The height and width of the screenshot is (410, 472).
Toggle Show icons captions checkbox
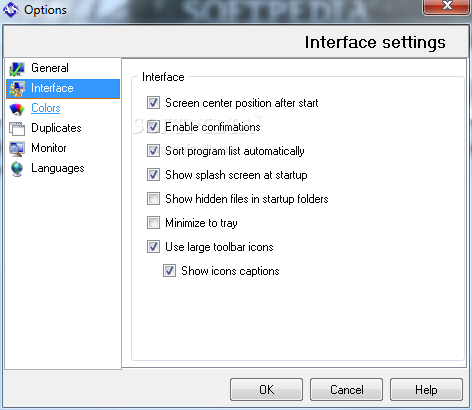[x=169, y=271]
